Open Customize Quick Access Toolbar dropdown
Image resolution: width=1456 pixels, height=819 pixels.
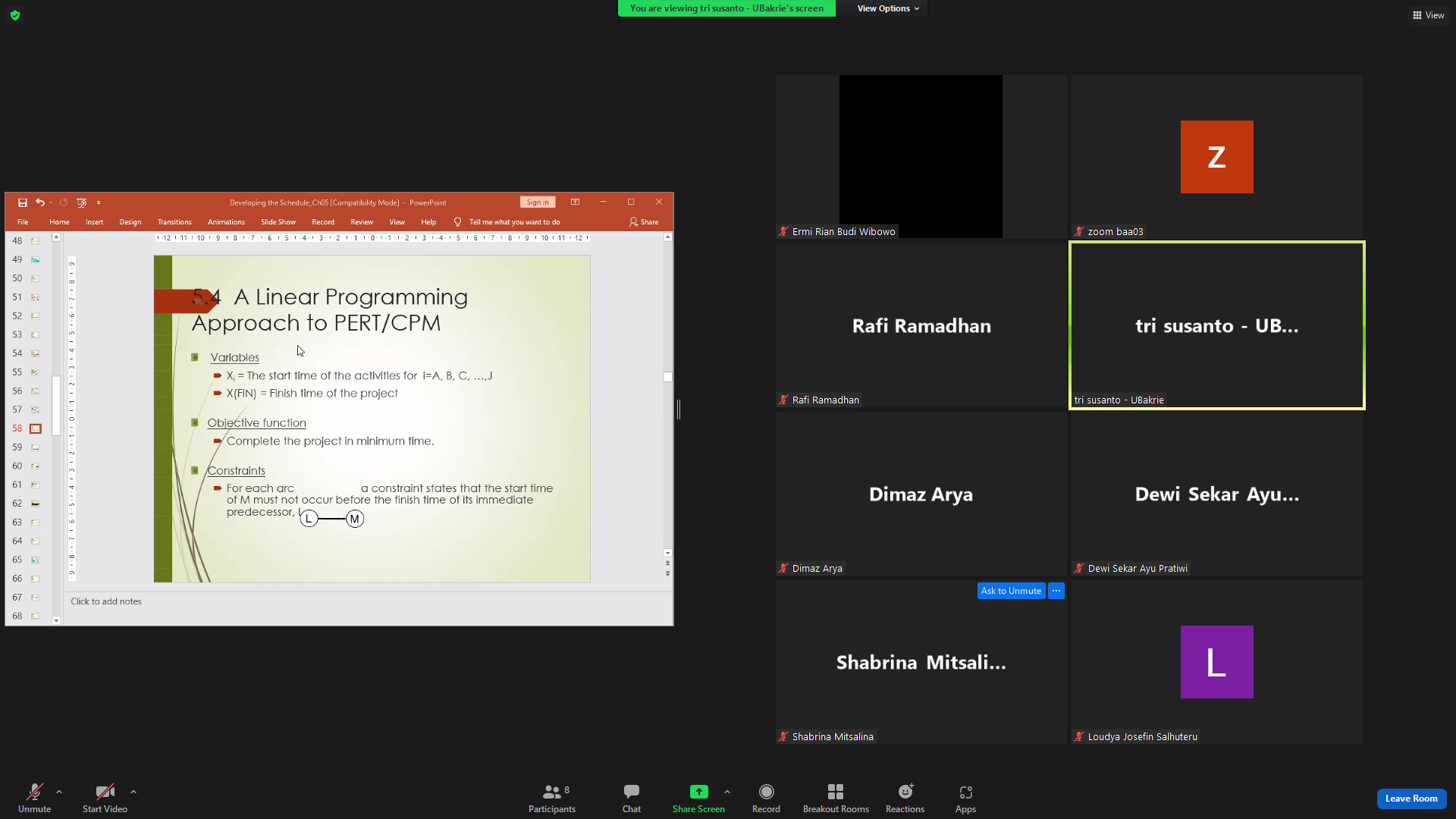pyautogui.click(x=99, y=202)
